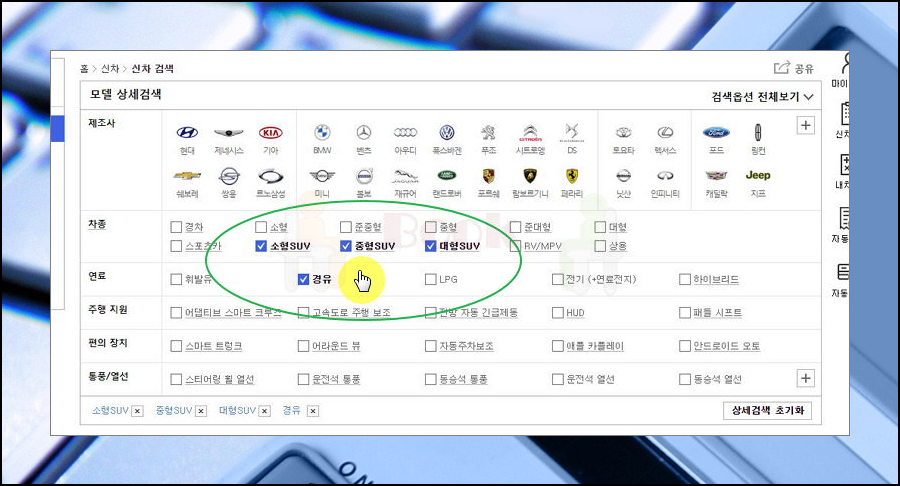The image size is (900, 486).
Task: Check the 패들 시프트 checkbox
Action: [x=685, y=313]
